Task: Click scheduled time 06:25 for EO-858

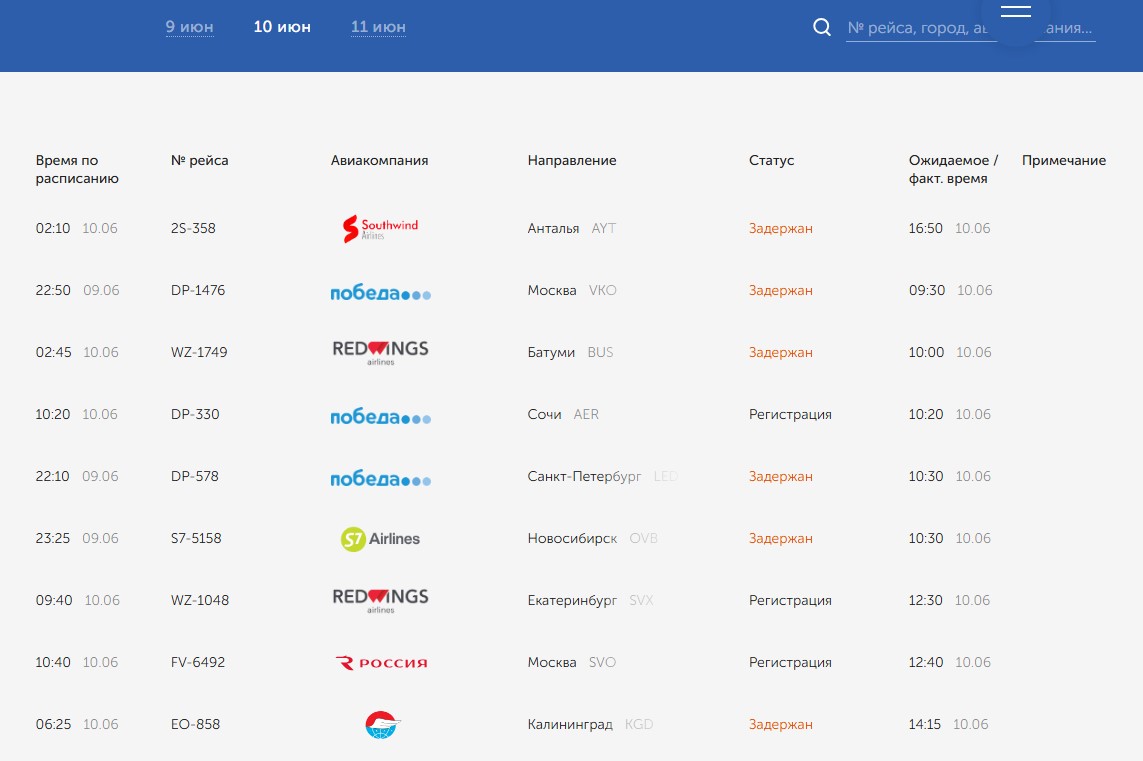Action: [54, 724]
